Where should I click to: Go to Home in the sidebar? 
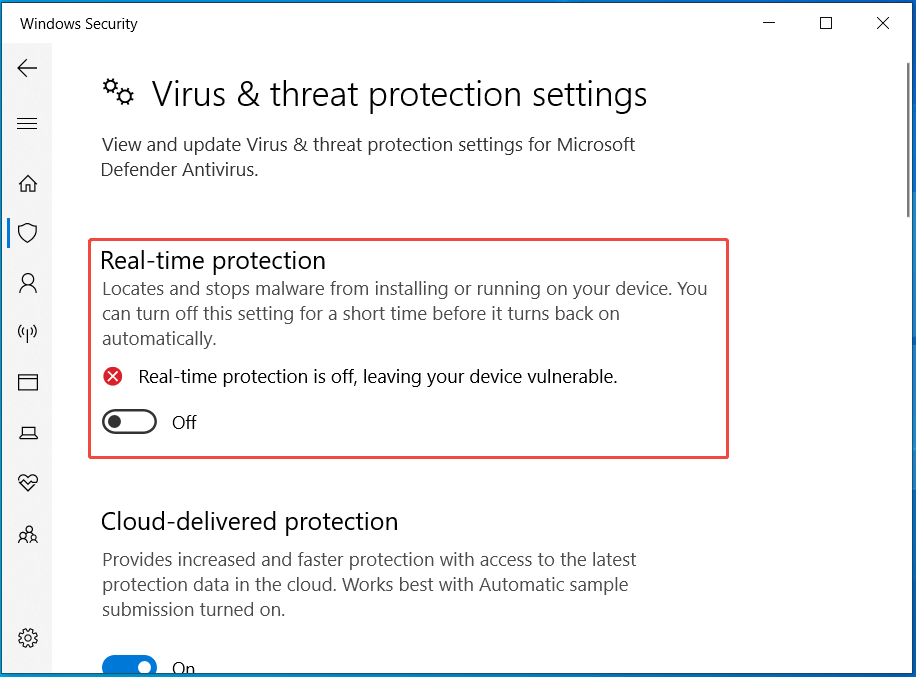click(28, 183)
